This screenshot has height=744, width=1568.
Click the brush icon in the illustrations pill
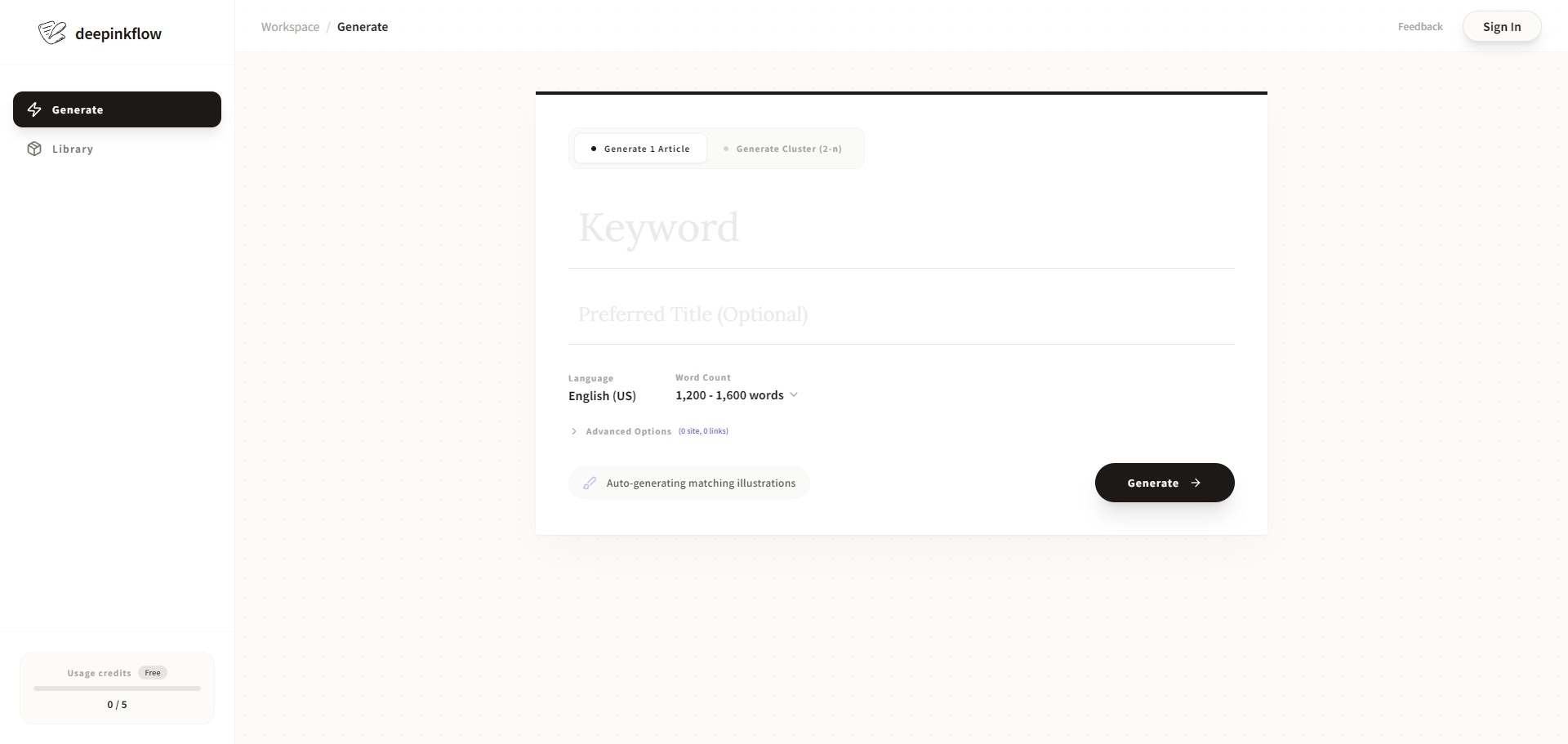pos(589,483)
